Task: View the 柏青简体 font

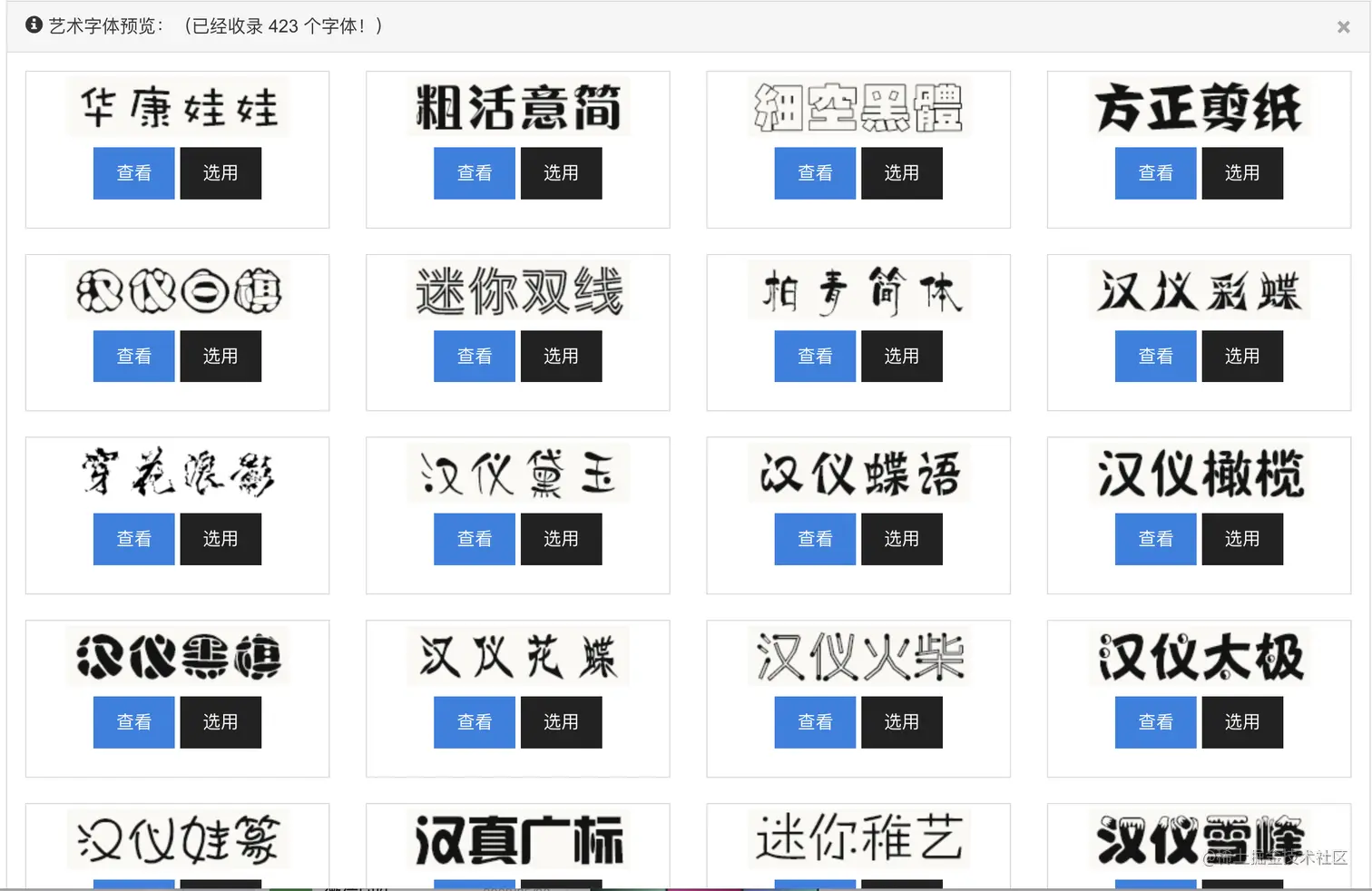Action: coord(815,356)
